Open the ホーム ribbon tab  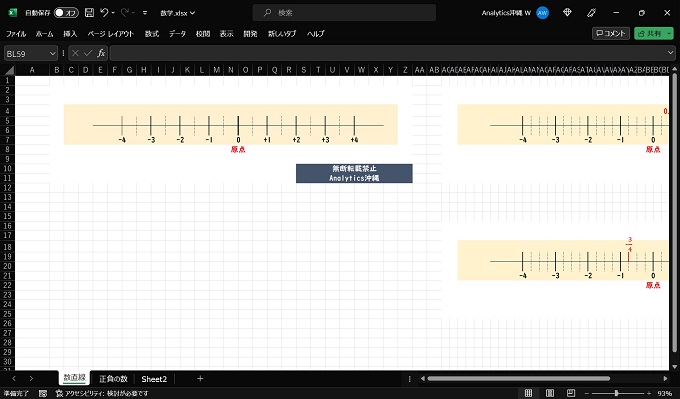44,33
